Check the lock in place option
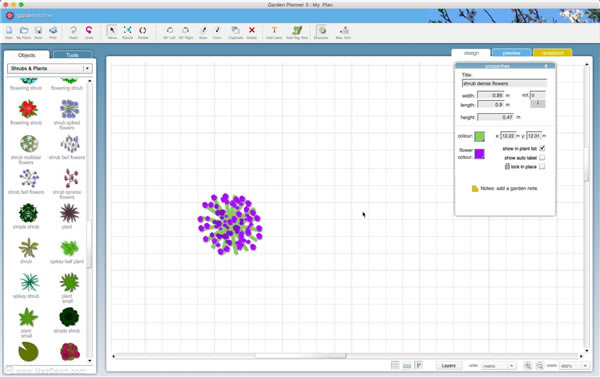The width and height of the screenshot is (600, 377). click(x=542, y=166)
